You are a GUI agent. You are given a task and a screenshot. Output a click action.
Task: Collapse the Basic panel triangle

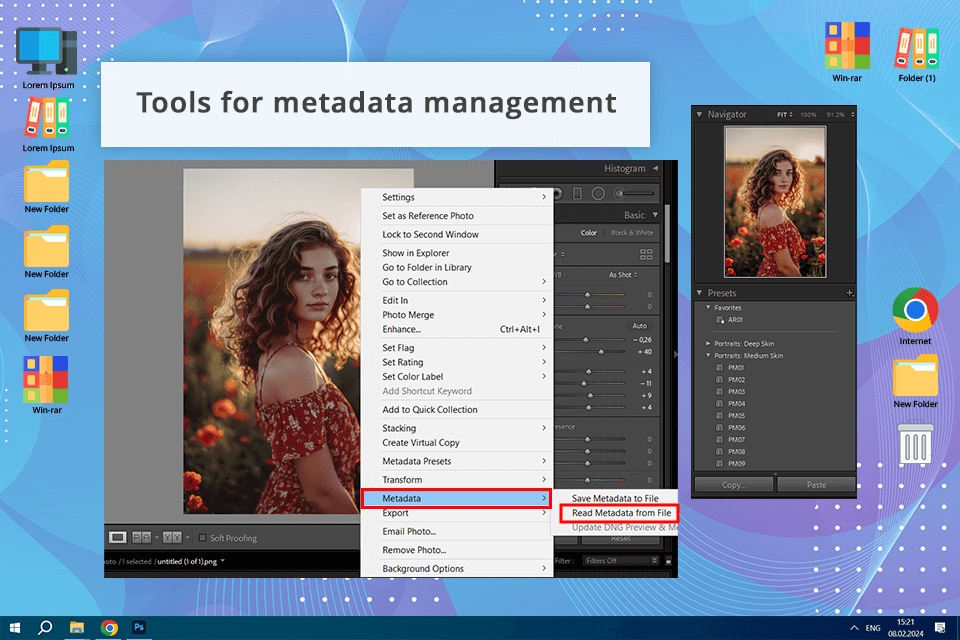pyautogui.click(x=655, y=215)
